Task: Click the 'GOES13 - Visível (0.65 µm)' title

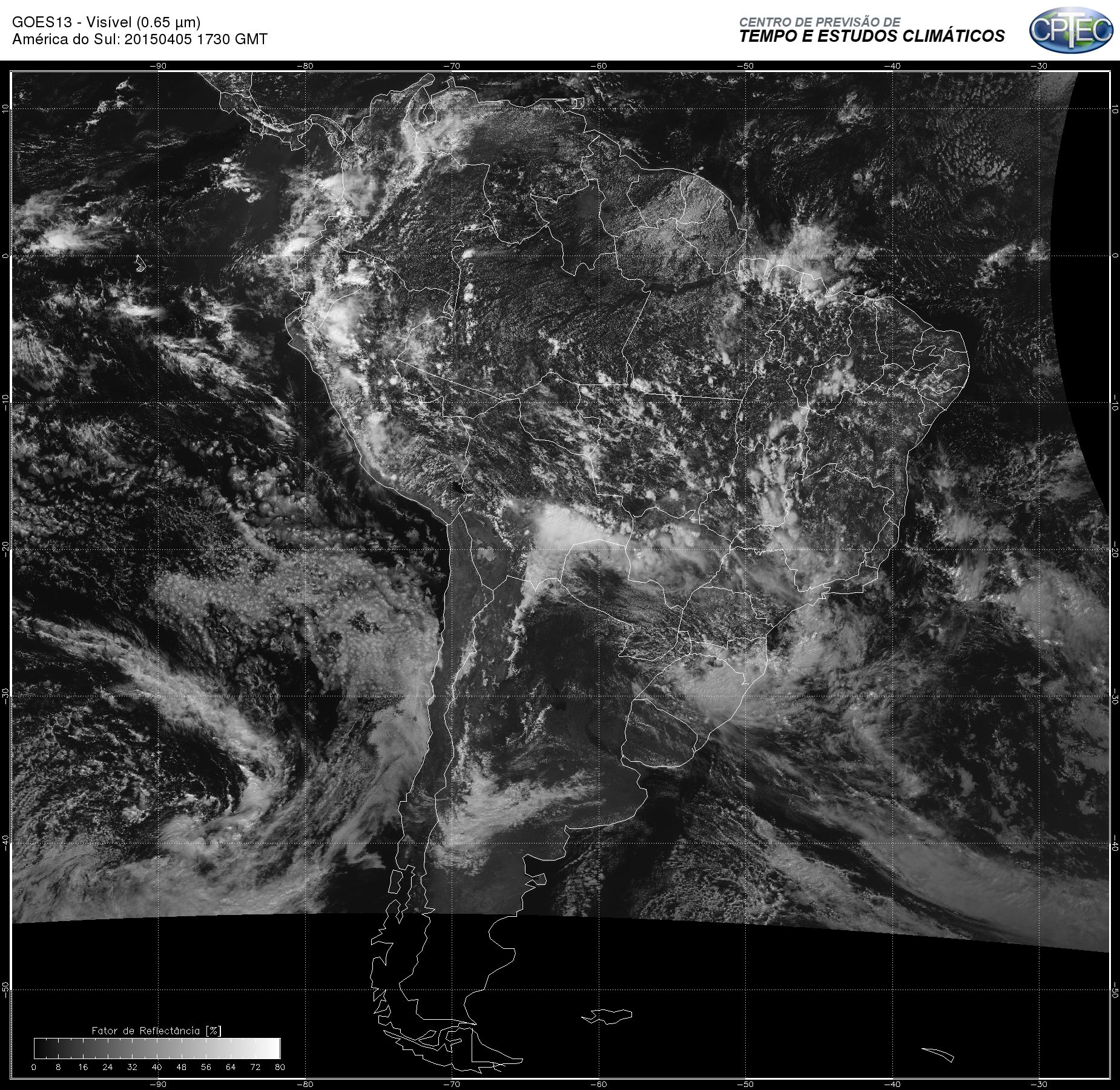Action: click(x=106, y=22)
